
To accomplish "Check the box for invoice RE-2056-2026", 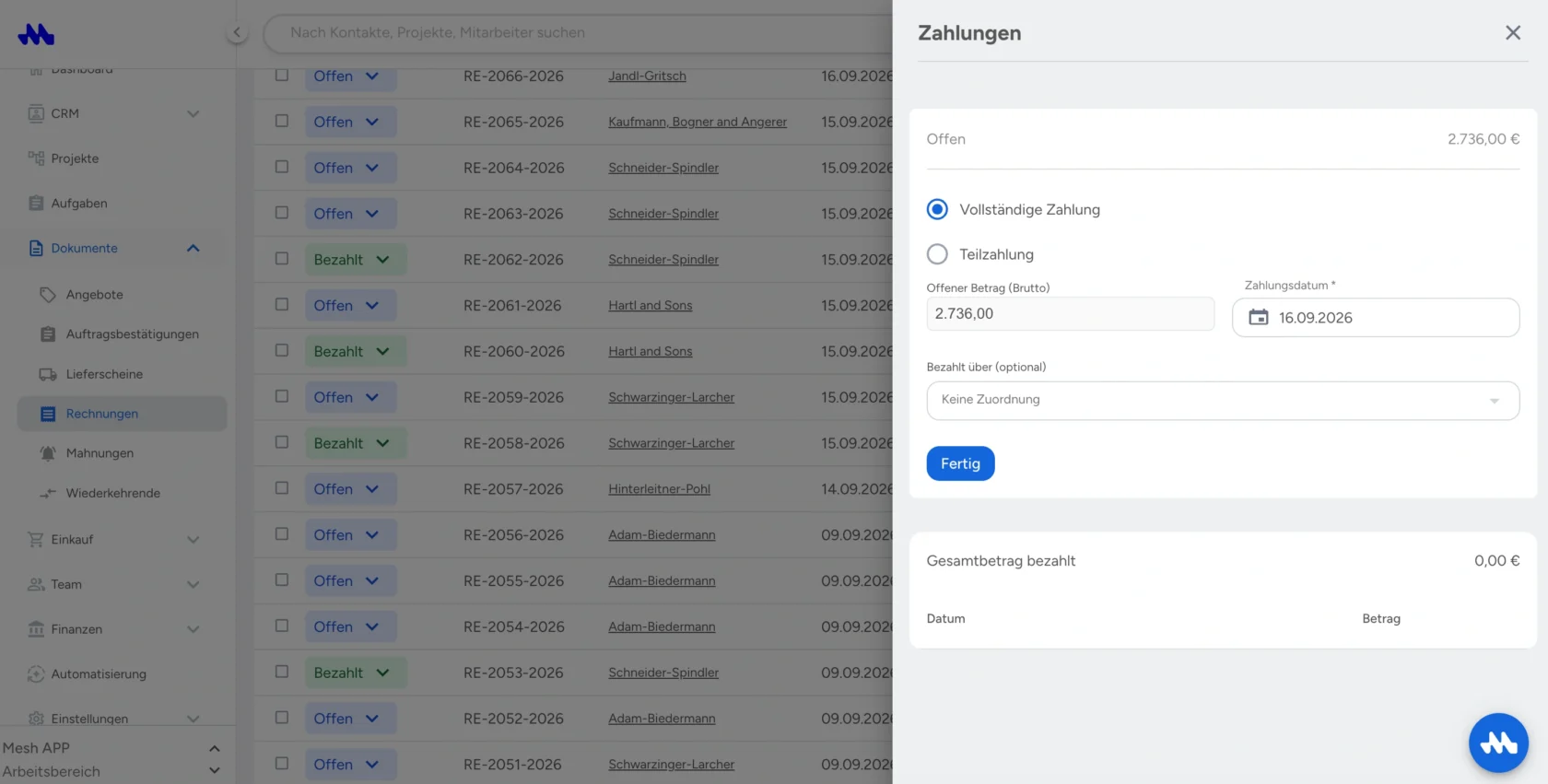I will tap(282, 534).
